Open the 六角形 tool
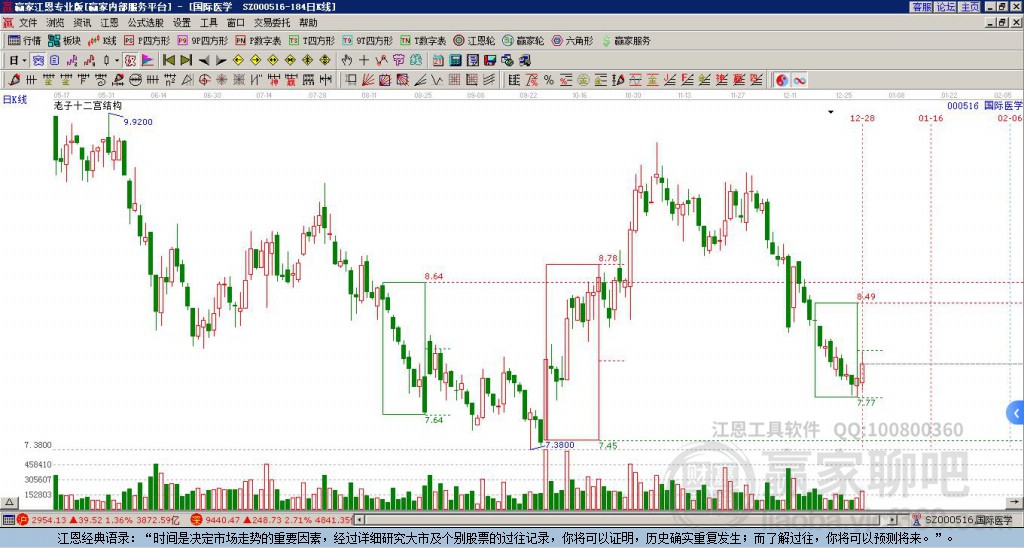The image size is (1024, 548). click(x=573, y=40)
